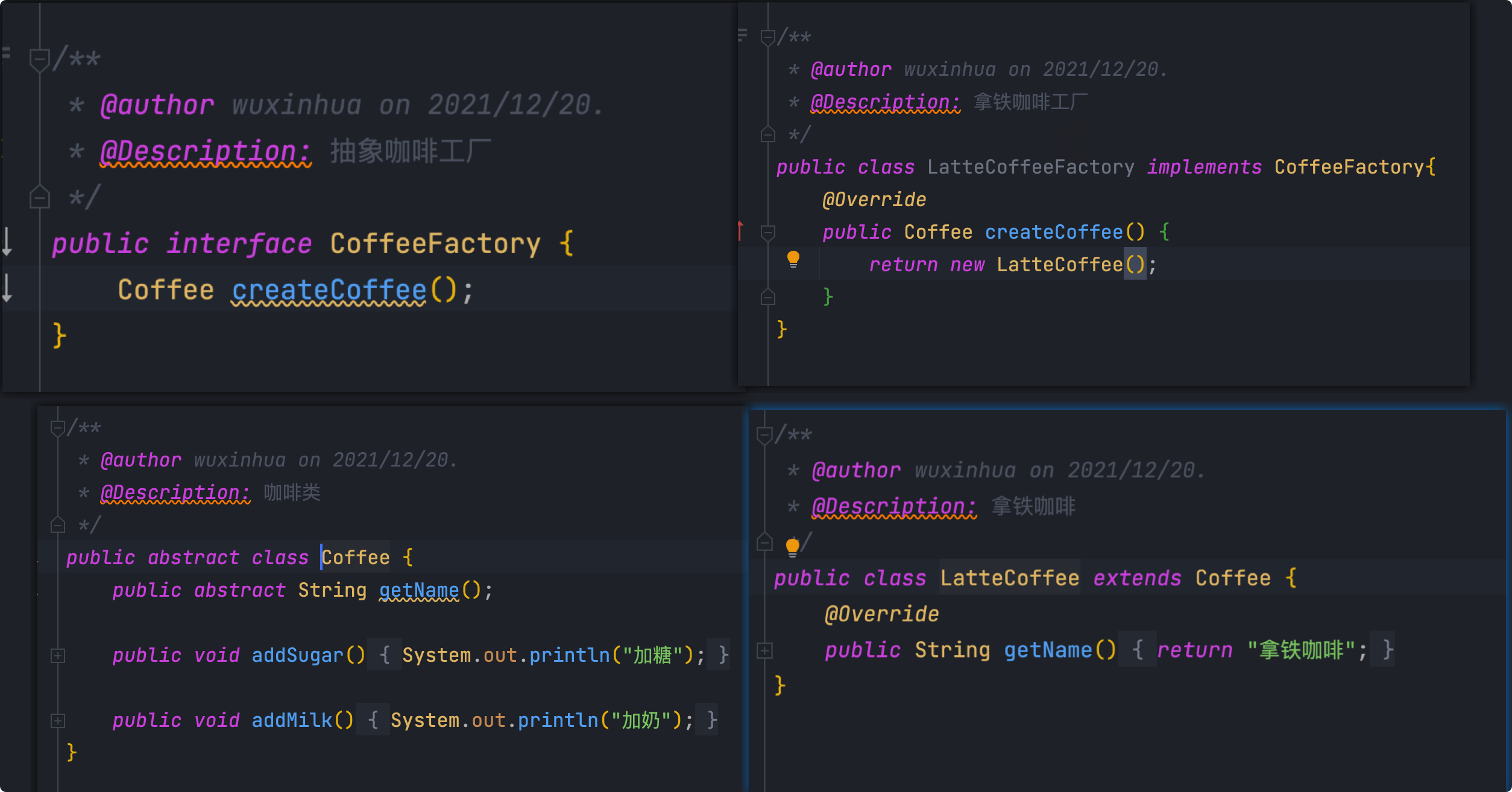Expand folded addSugar method body
Viewport: 1512px width, 792px height.
58,655
